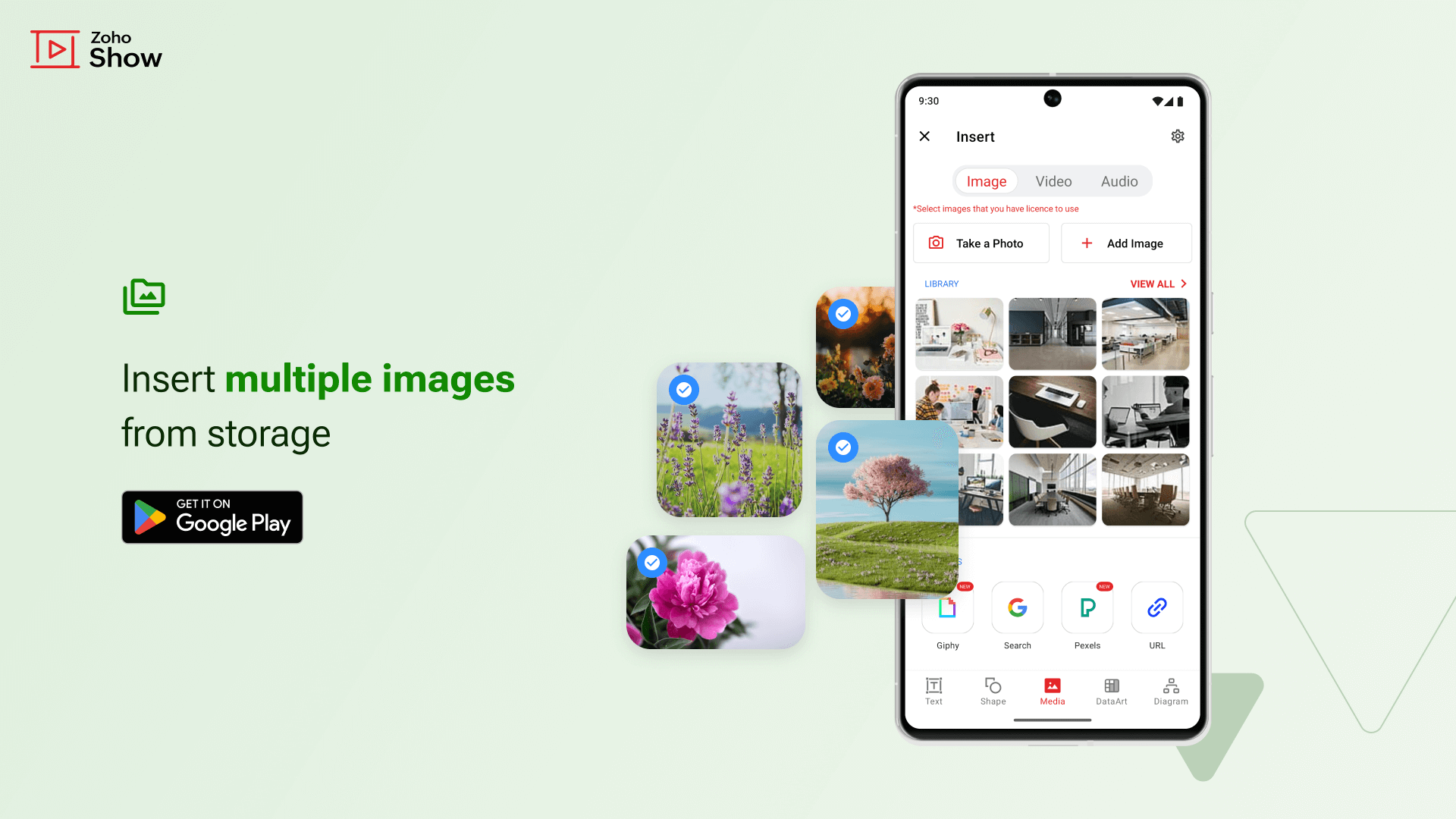Viewport: 1456px width, 819px height.
Task: Switch to the Audio tab
Action: point(1119,181)
